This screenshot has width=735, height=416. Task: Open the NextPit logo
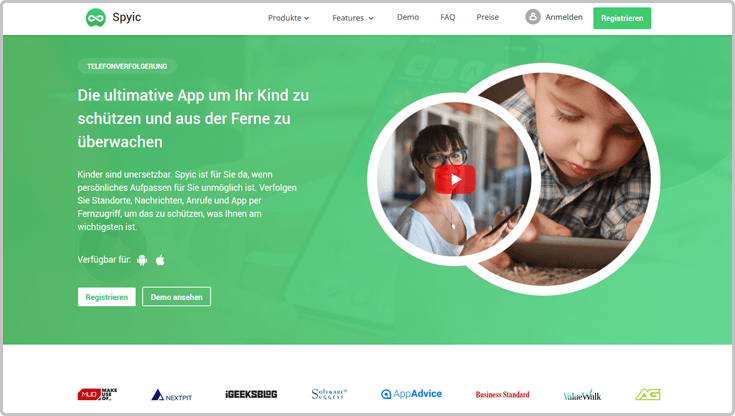click(171, 395)
